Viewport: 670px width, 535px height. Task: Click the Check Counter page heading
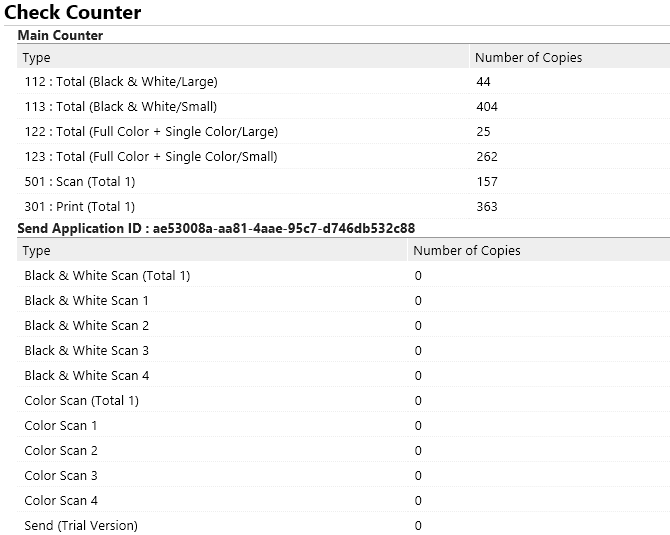coord(73,13)
